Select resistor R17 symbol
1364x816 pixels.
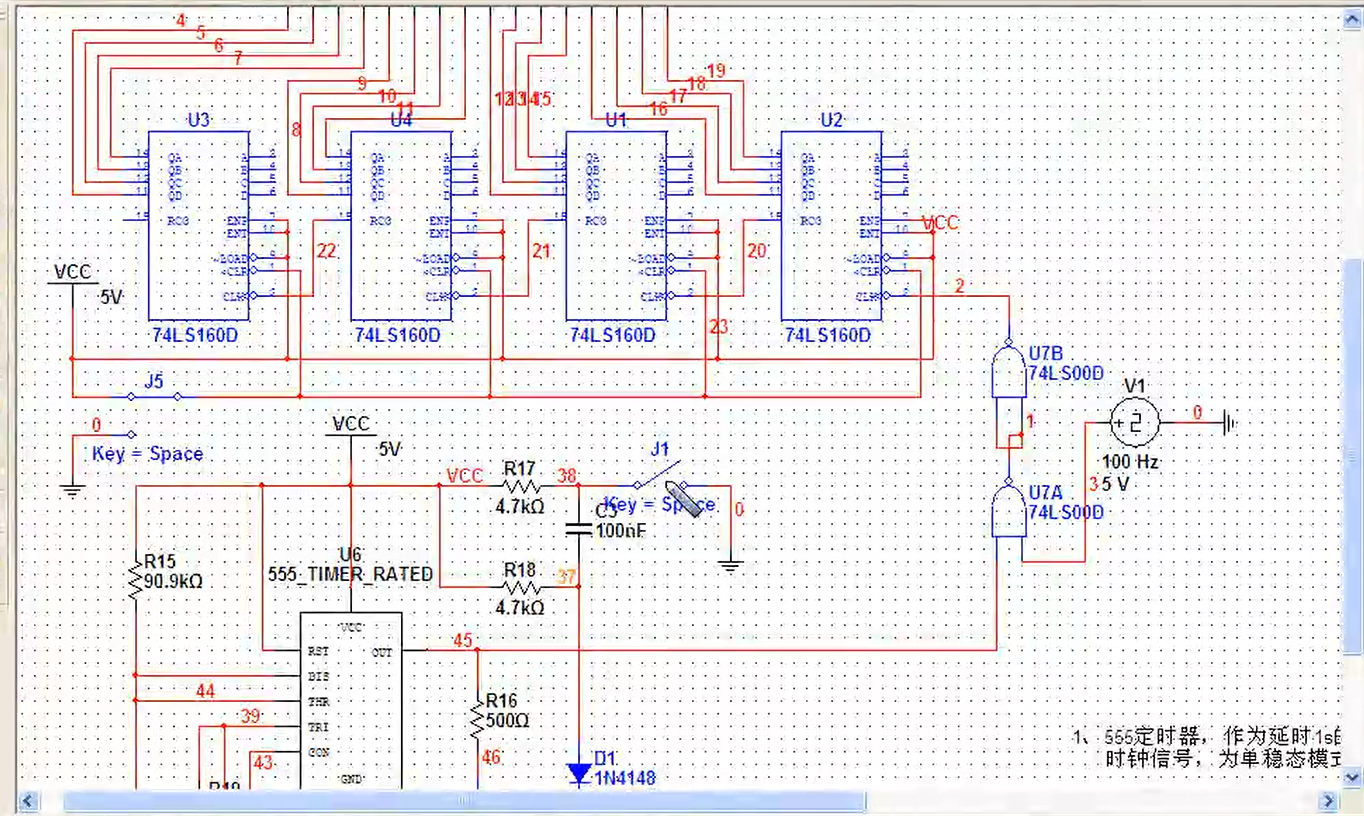520,486
